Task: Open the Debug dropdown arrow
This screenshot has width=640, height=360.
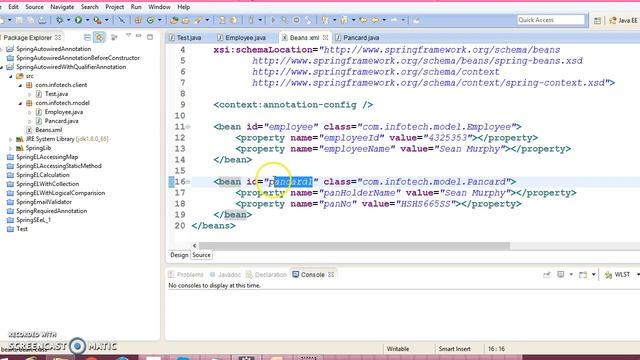Action: pyautogui.click(x=68, y=20)
